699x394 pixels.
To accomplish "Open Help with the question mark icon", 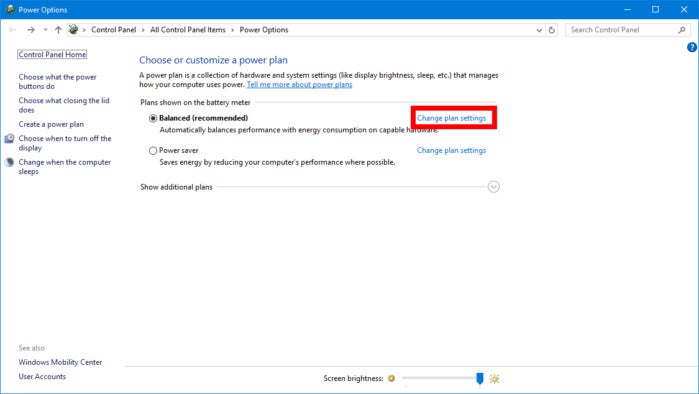I will click(x=692, y=47).
